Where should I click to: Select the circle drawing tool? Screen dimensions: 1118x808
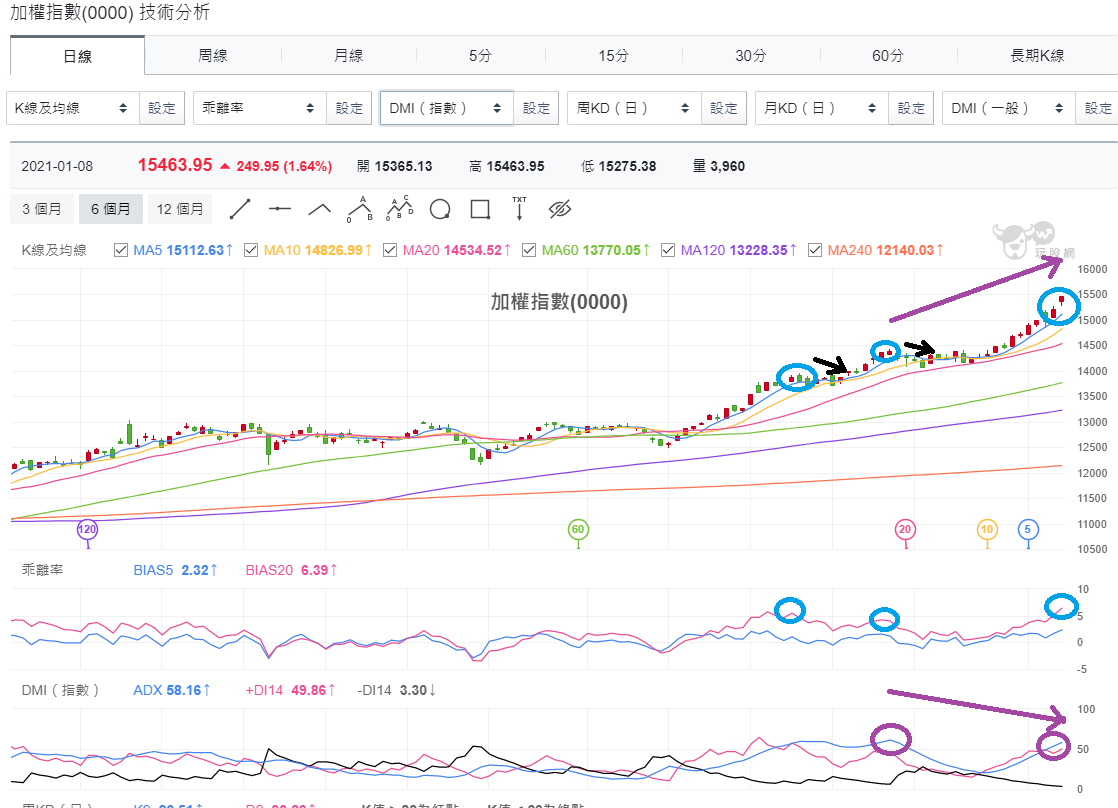click(440, 210)
